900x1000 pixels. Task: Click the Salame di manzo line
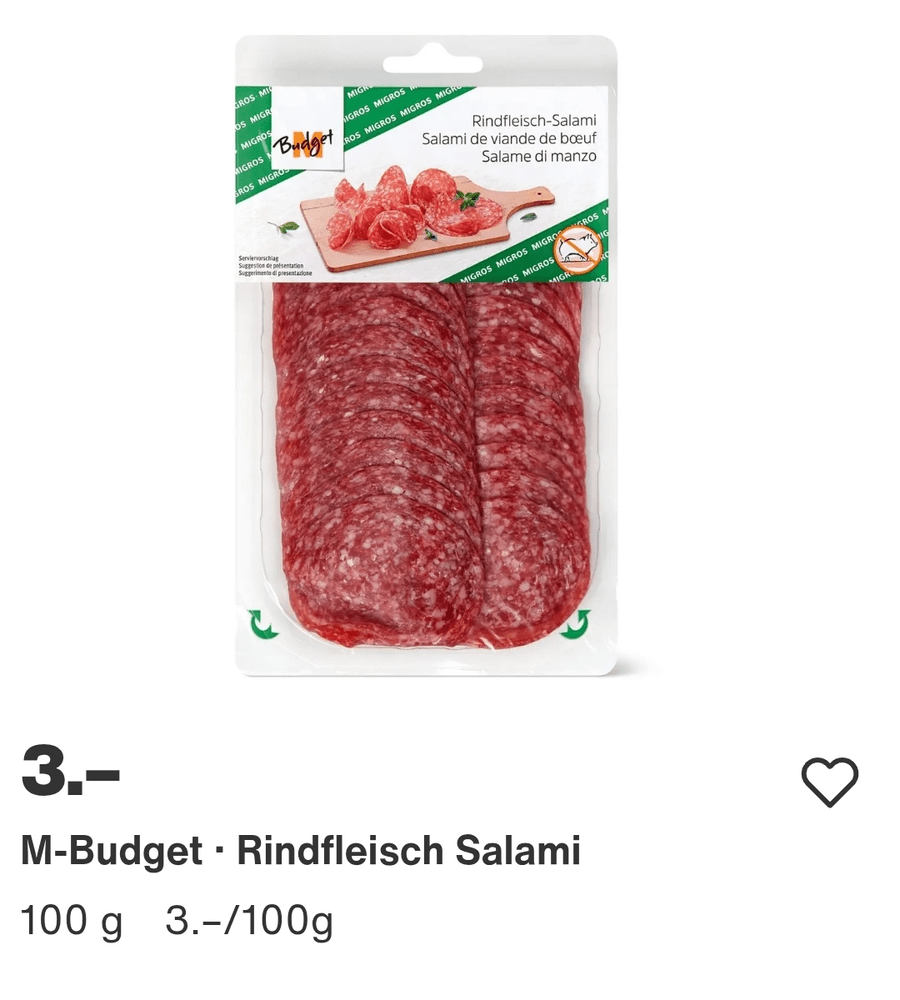[x=539, y=156]
